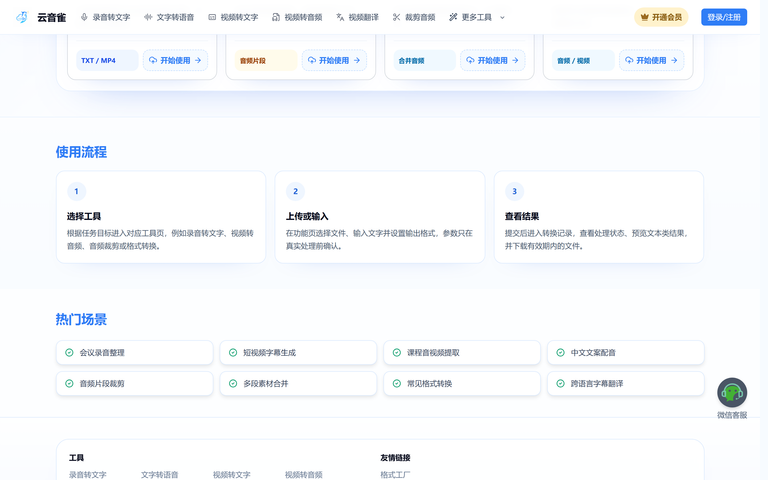Select the 音频片段裁剪 scenario chip
The height and width of the screenshot is (480, 768).
pos(135,384)
